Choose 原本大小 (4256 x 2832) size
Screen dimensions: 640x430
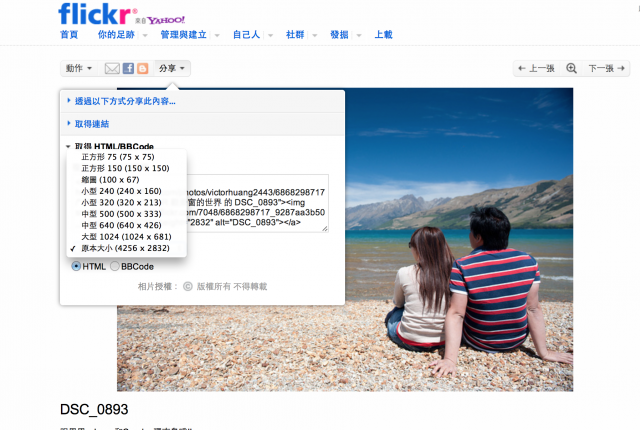click(x=126, y=248)
